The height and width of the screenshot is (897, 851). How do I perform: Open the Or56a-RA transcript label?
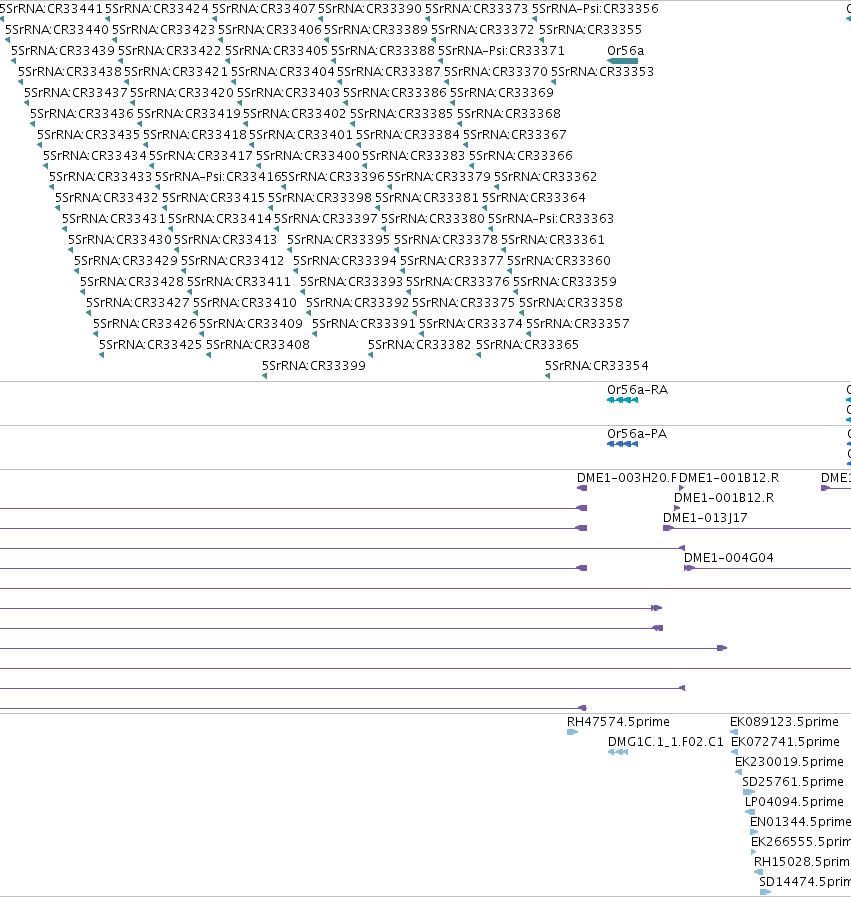tap(638, 390)
